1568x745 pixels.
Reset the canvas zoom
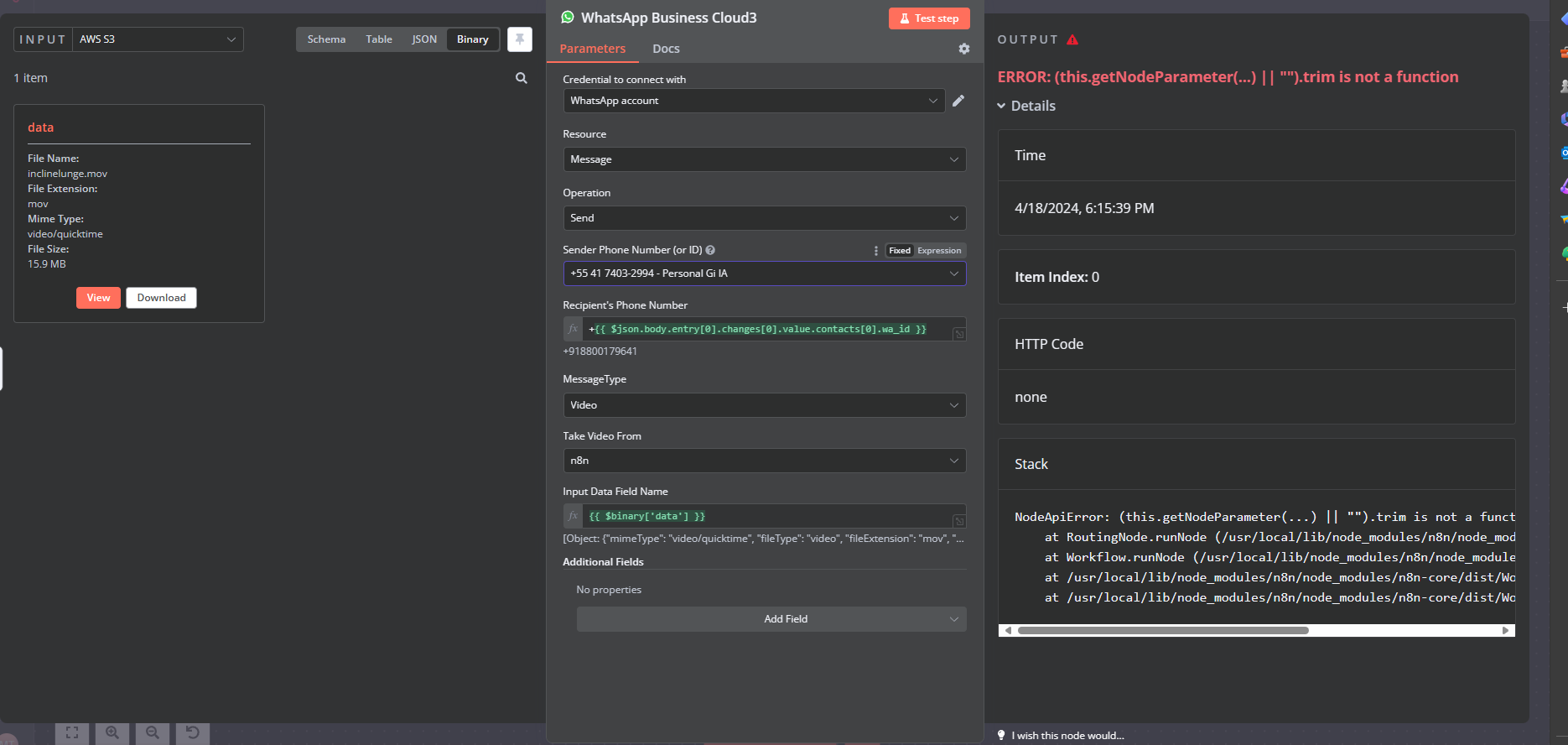(x=193, y=733)
